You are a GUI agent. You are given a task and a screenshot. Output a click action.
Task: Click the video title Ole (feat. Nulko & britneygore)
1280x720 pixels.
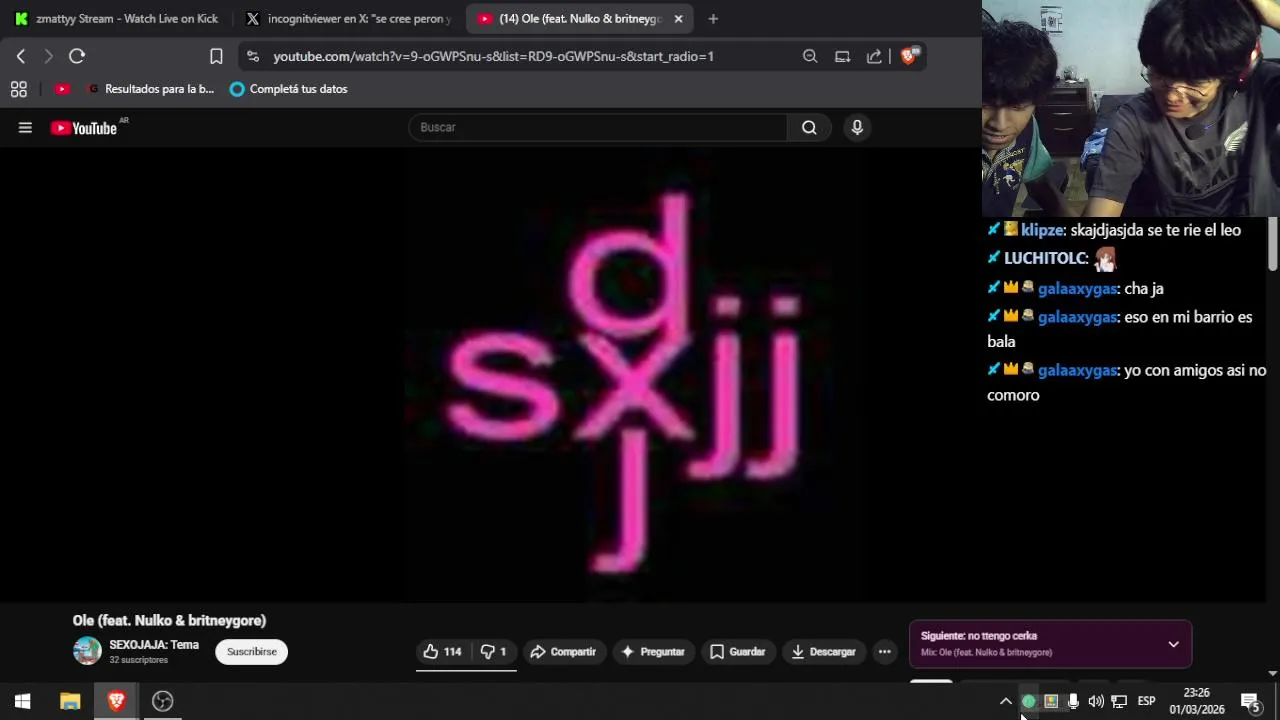tap(169, 621)
